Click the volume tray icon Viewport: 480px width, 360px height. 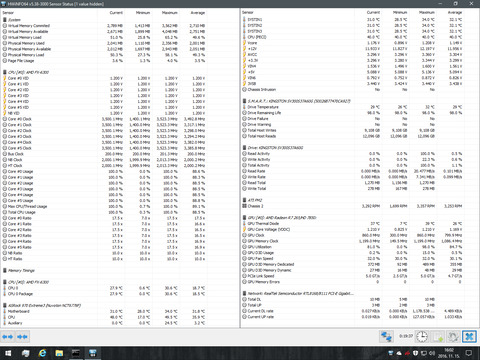tap(432, 353)
